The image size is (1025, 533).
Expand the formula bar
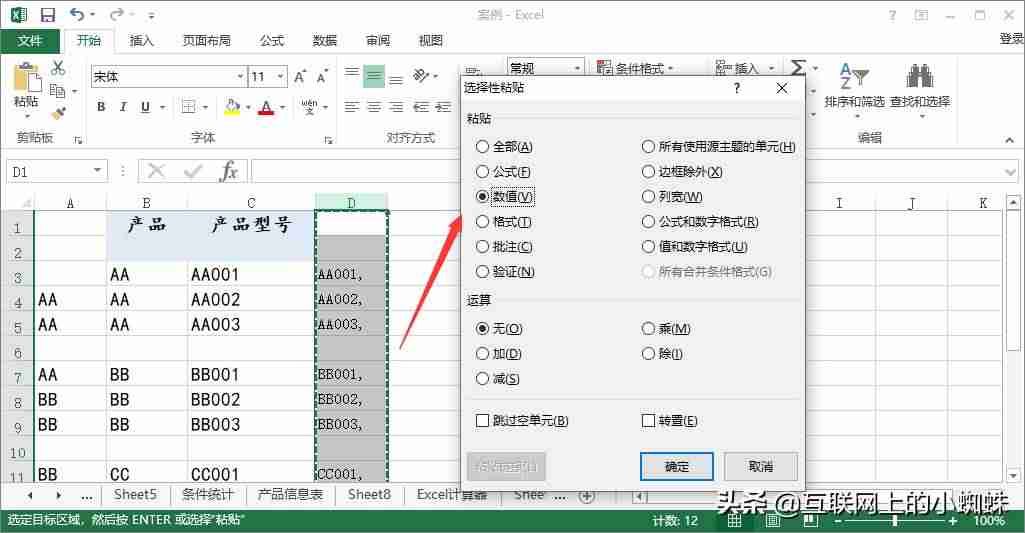coord(1011,172)
